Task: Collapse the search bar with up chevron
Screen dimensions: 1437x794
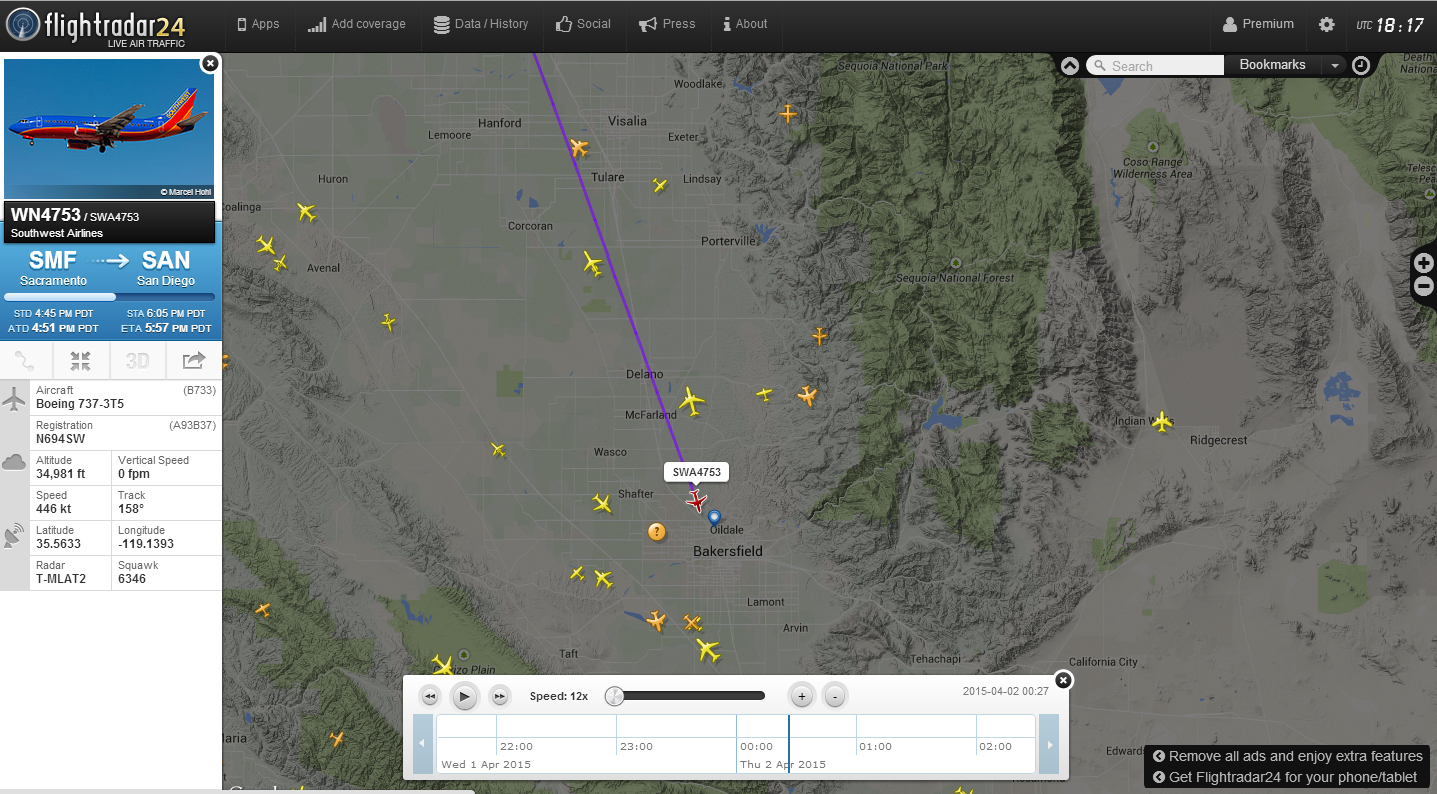Action: (x=1070, y=66)
